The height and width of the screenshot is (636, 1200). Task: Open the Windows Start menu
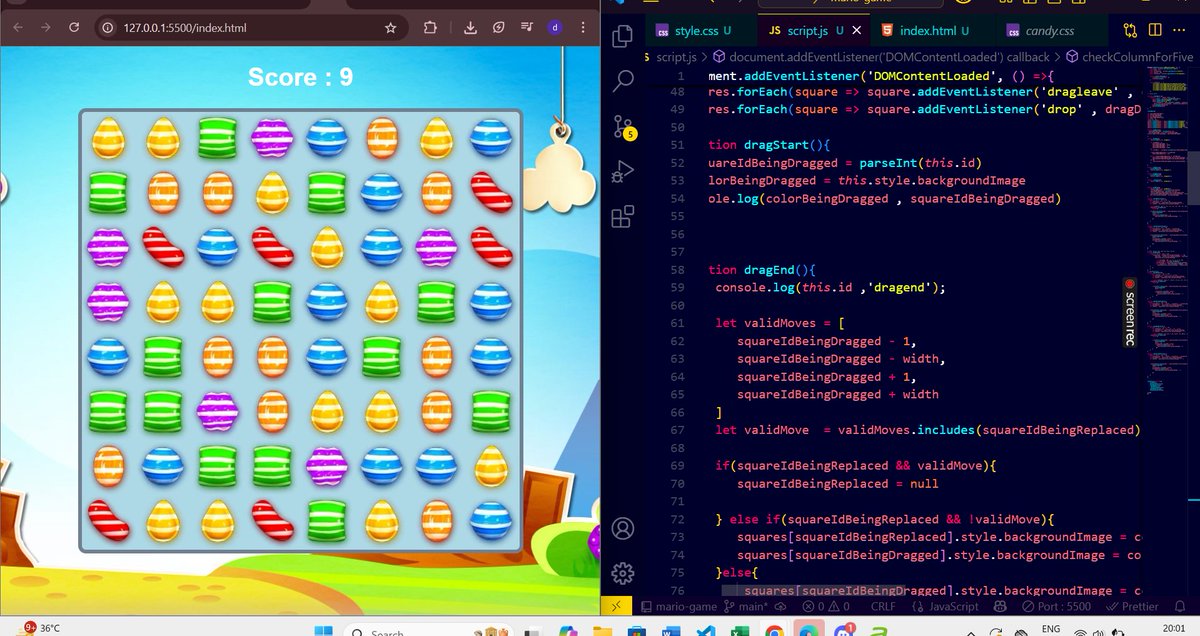click(x=322, y=631)
